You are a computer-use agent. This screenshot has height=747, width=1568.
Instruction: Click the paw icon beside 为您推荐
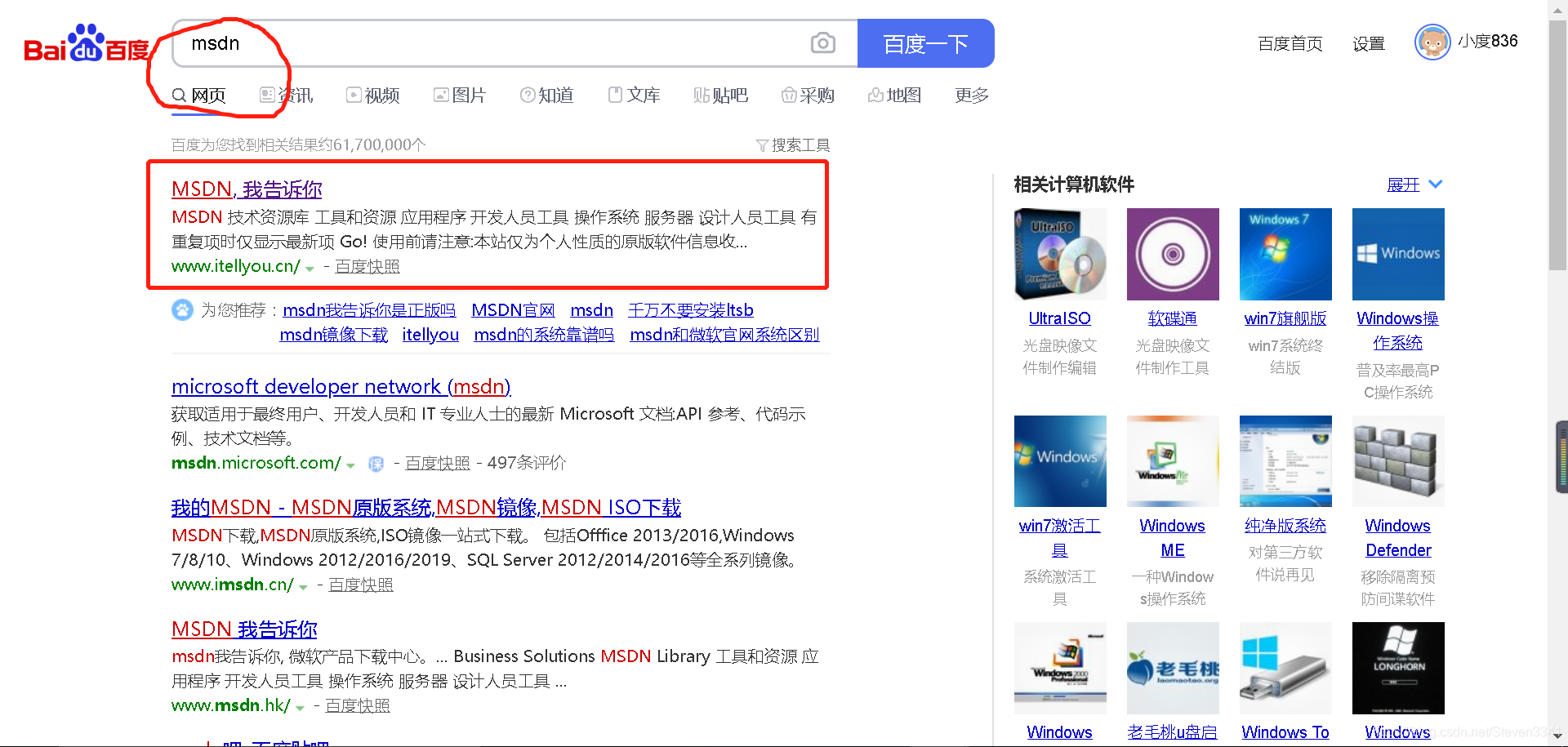point(182,310)
